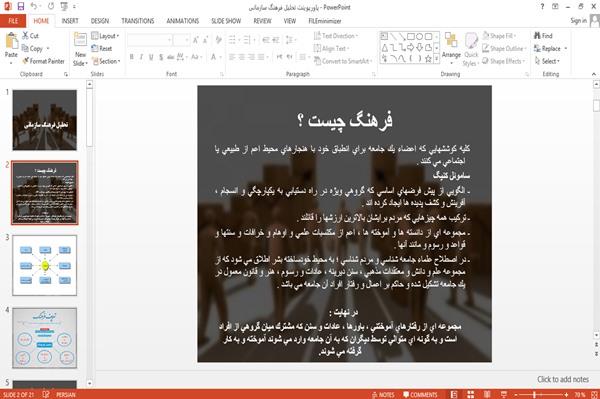This screenshot has height=399, width=600.
Task: Click the Save icon in quick access toolbar
Action: point(21,7)
